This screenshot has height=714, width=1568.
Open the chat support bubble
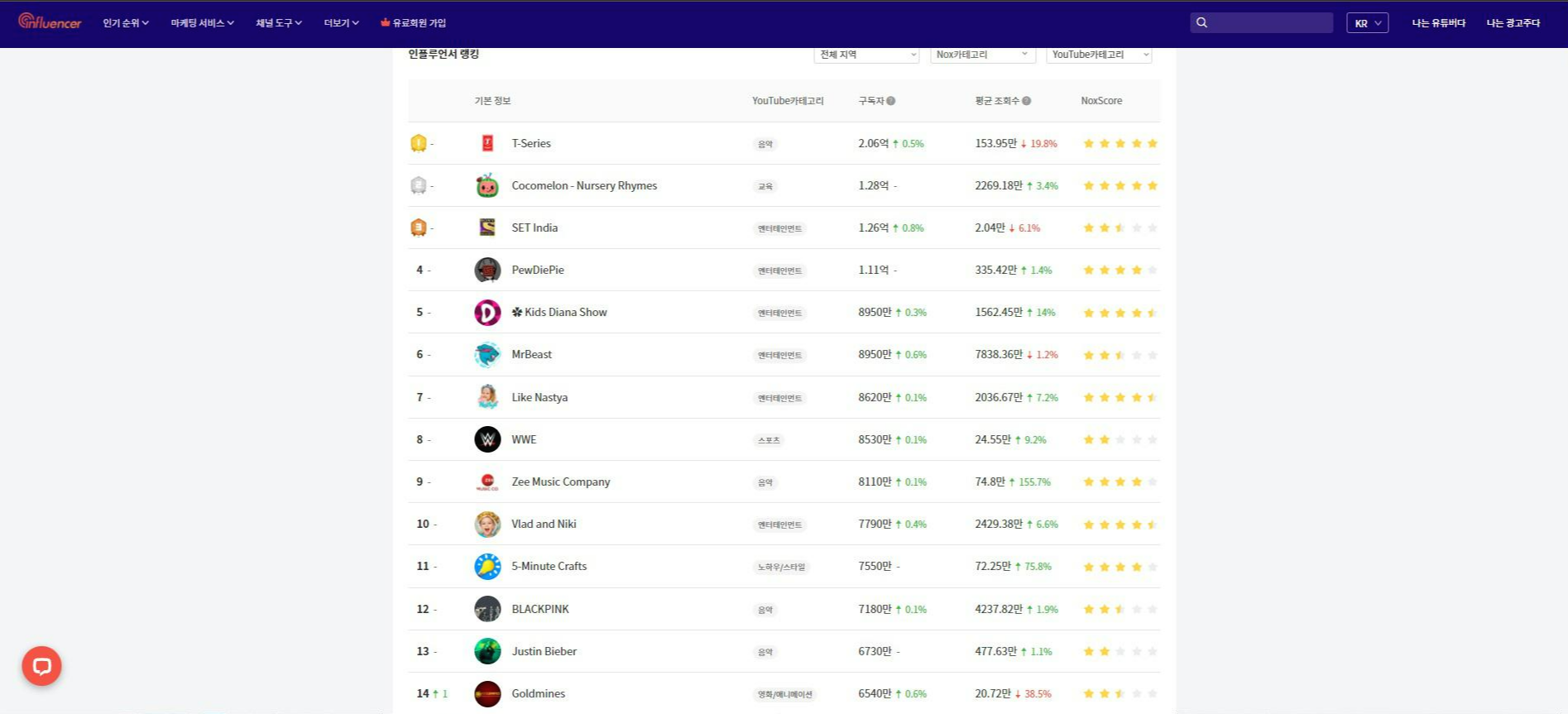click(41, 666)
